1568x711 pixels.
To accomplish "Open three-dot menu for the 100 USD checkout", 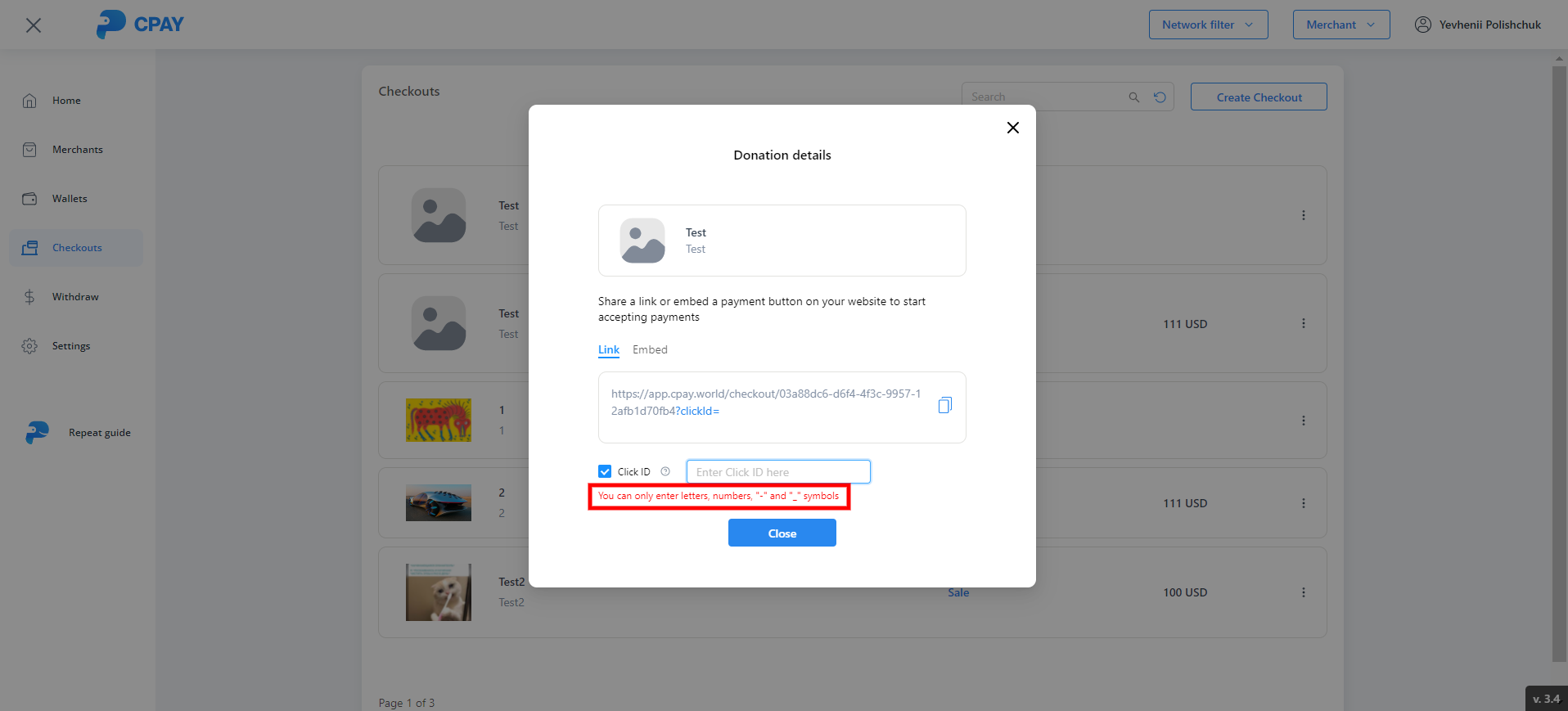I will pos(1303,592).
